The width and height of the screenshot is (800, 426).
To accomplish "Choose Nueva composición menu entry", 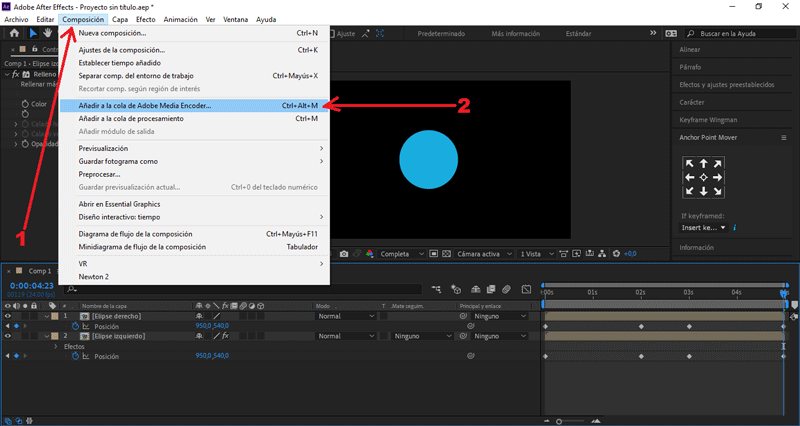I will 194,33.
